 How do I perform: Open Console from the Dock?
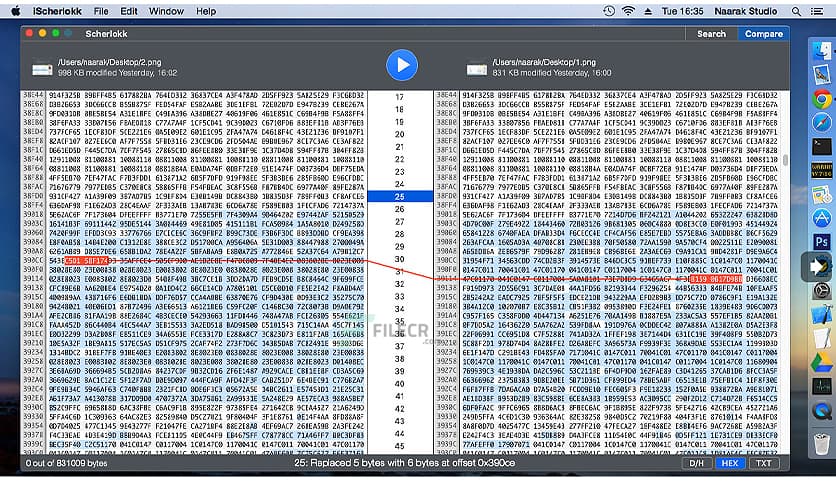click(822, 171)
